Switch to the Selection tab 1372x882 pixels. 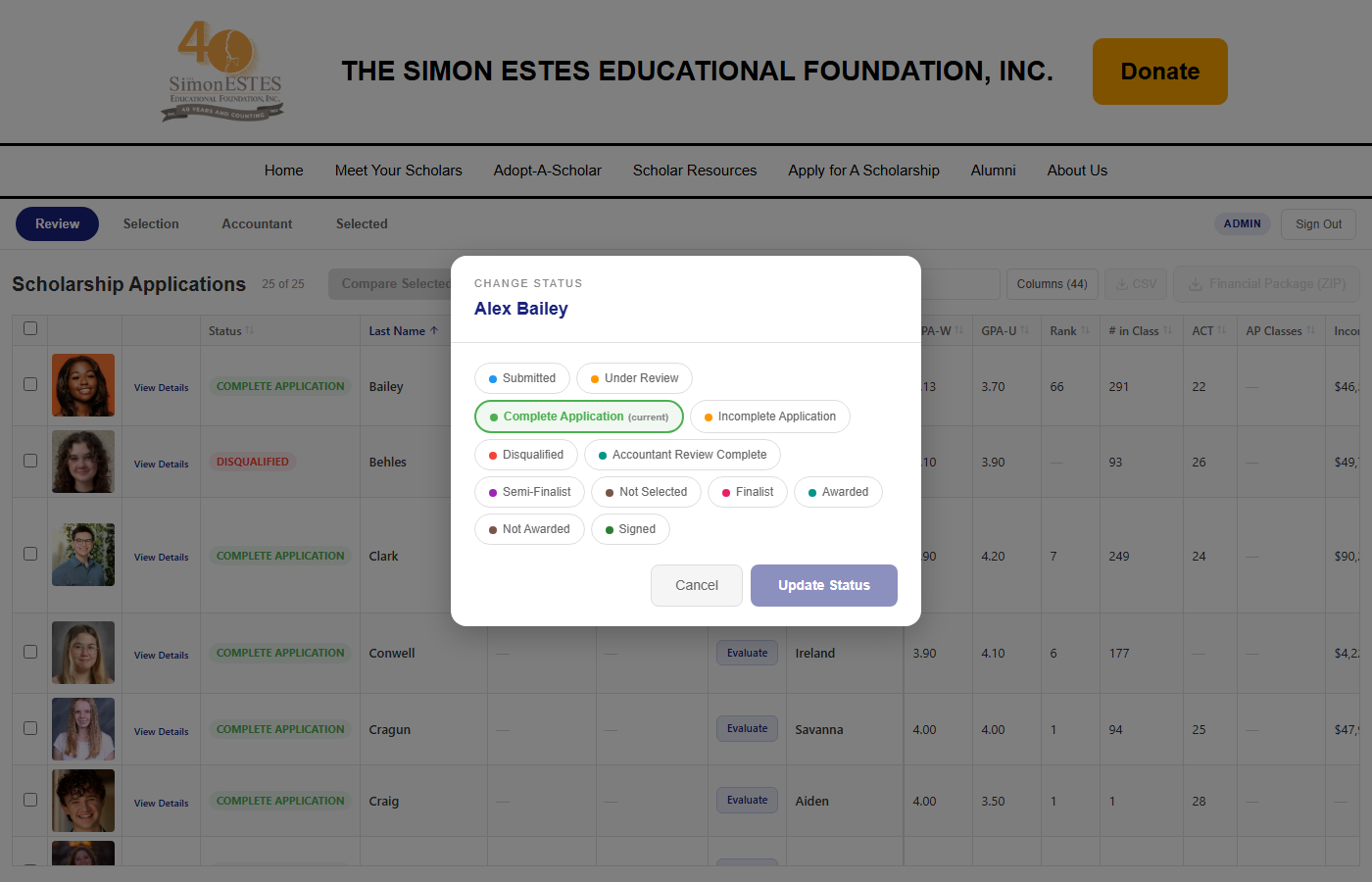coord(151,223)
